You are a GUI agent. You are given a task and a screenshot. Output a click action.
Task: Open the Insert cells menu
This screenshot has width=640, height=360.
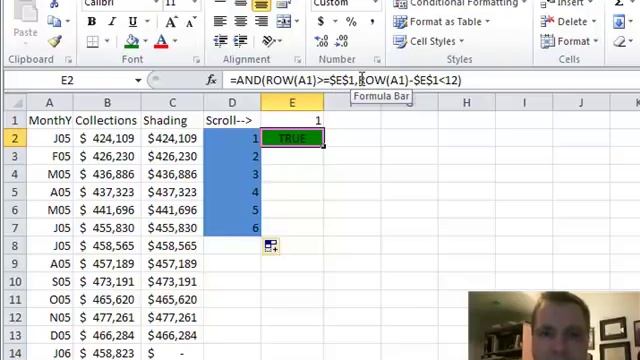(567, 4)
